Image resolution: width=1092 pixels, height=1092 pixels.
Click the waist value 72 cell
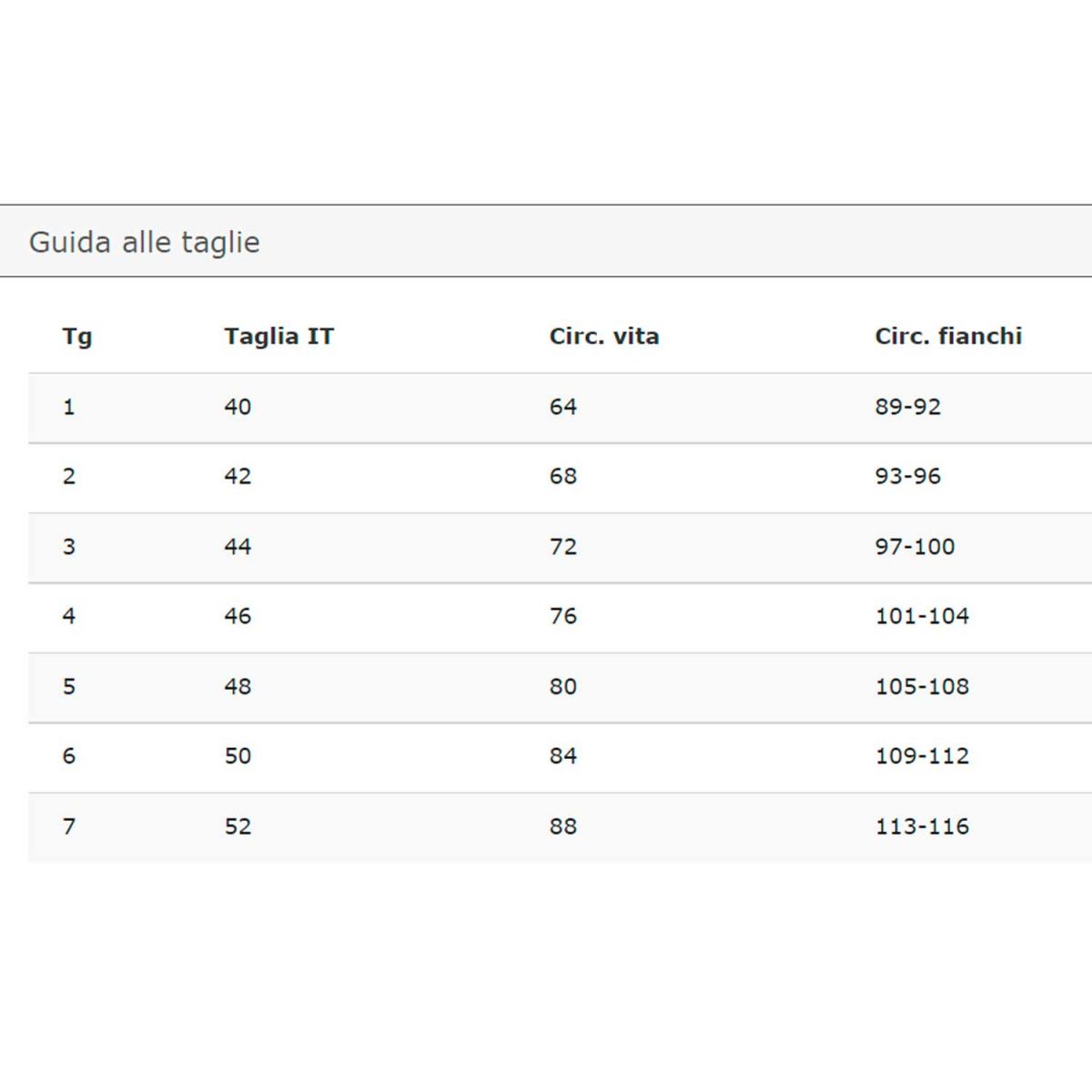point(562,547)
